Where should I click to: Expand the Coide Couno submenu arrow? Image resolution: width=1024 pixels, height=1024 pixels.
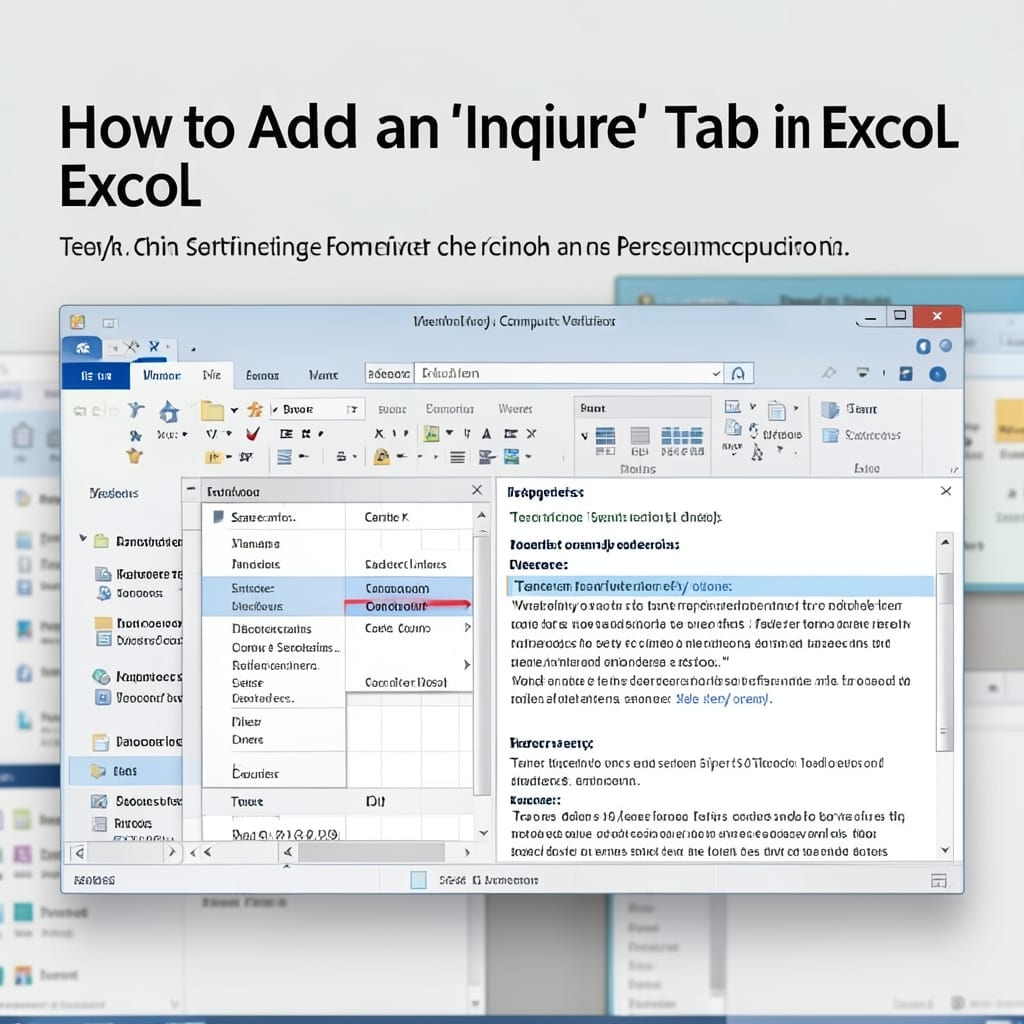pyautogui.click(x=467, y=628)
